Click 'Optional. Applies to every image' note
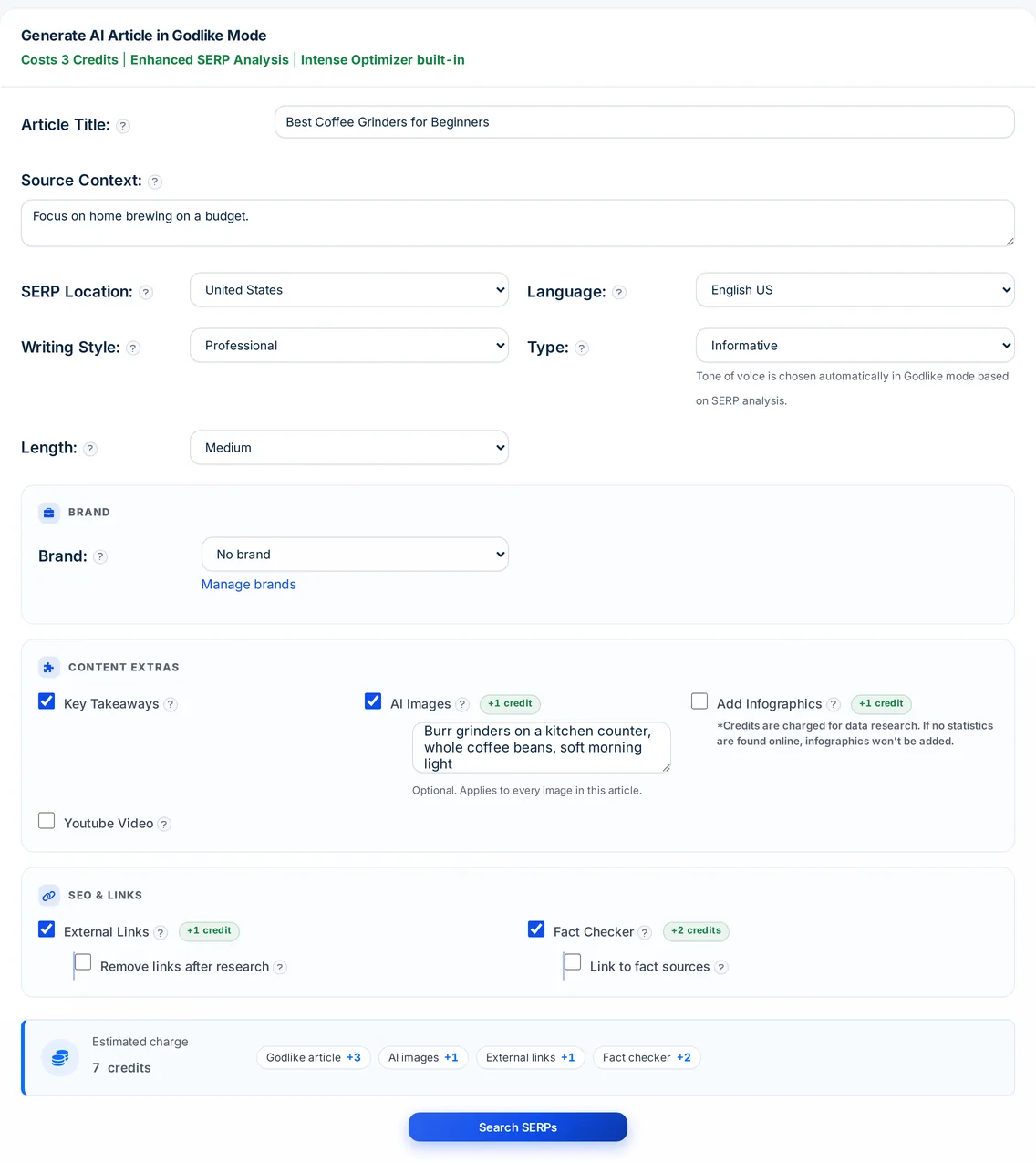Screen dimensions: 1036x1163 coord(527,791)
